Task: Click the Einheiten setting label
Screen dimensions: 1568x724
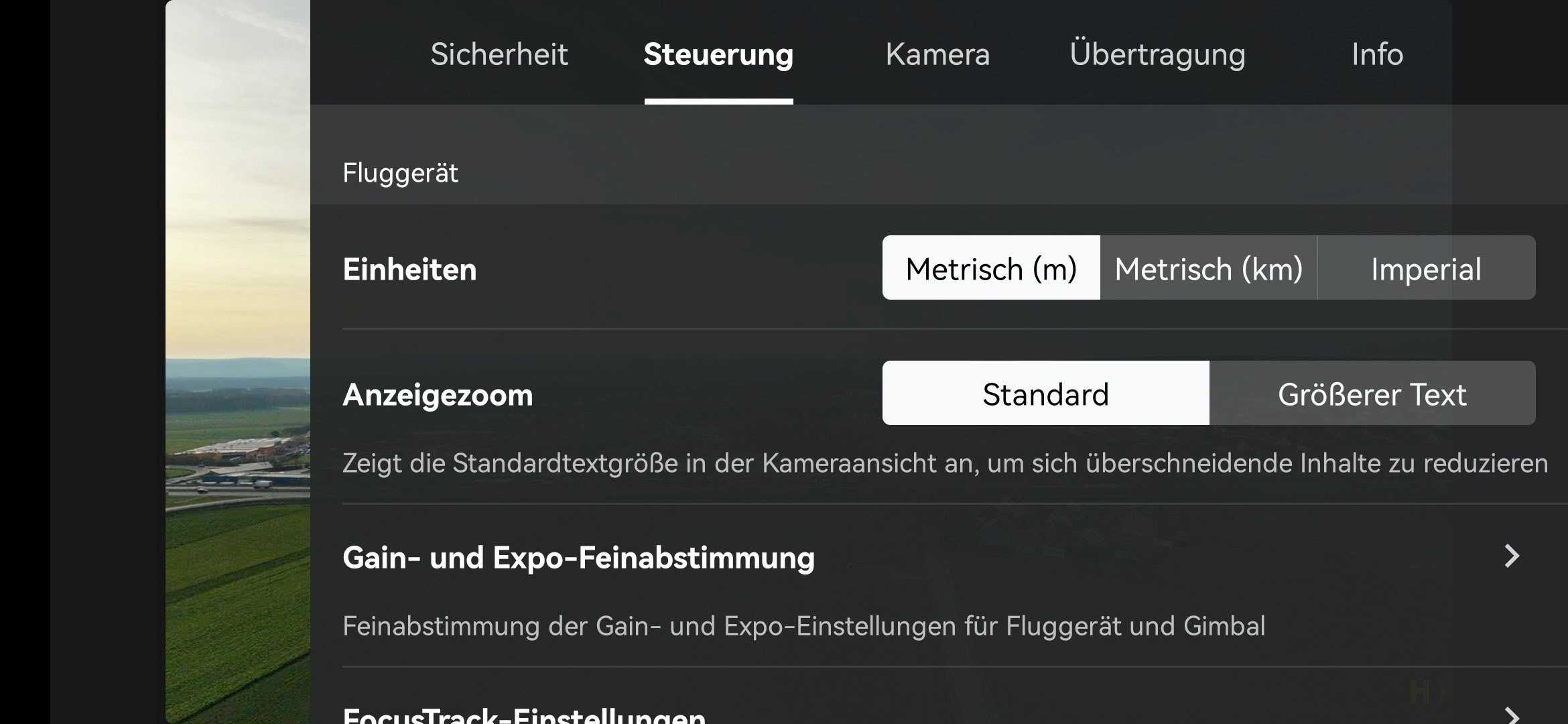Action: click(409, 269)
